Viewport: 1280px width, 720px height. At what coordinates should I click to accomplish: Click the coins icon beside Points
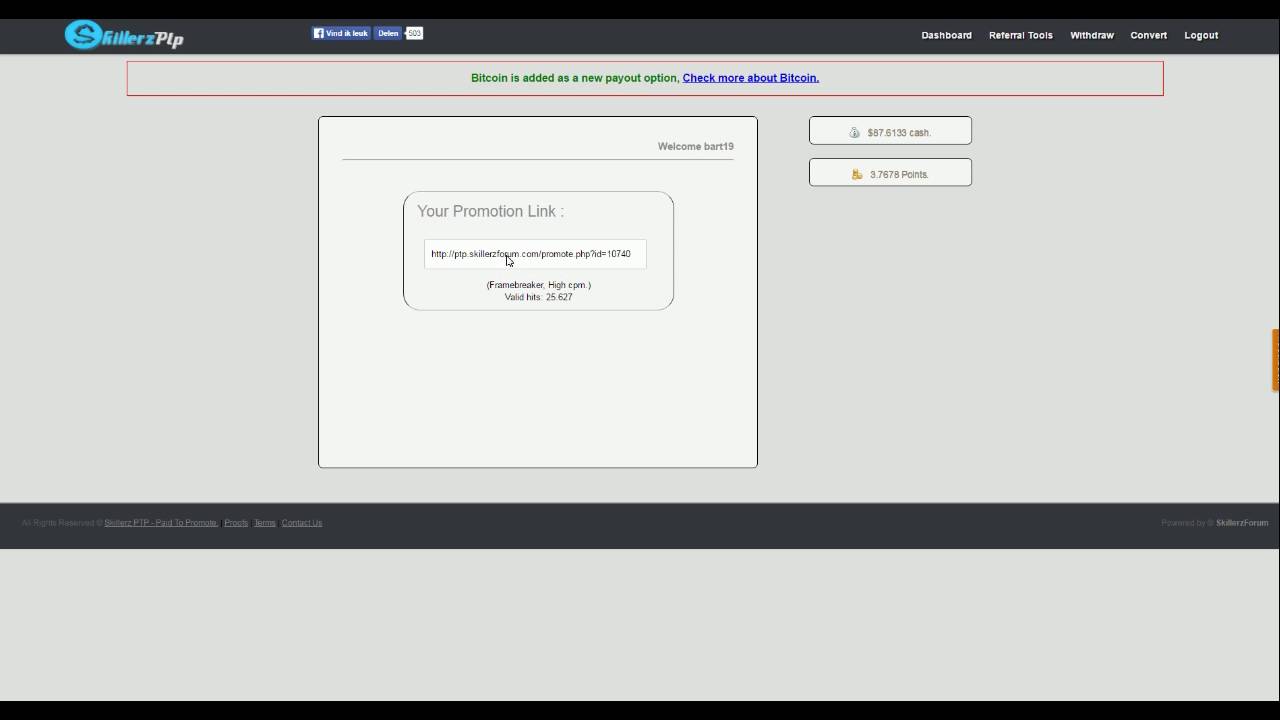pyautogui.click(x=857, y=174)
